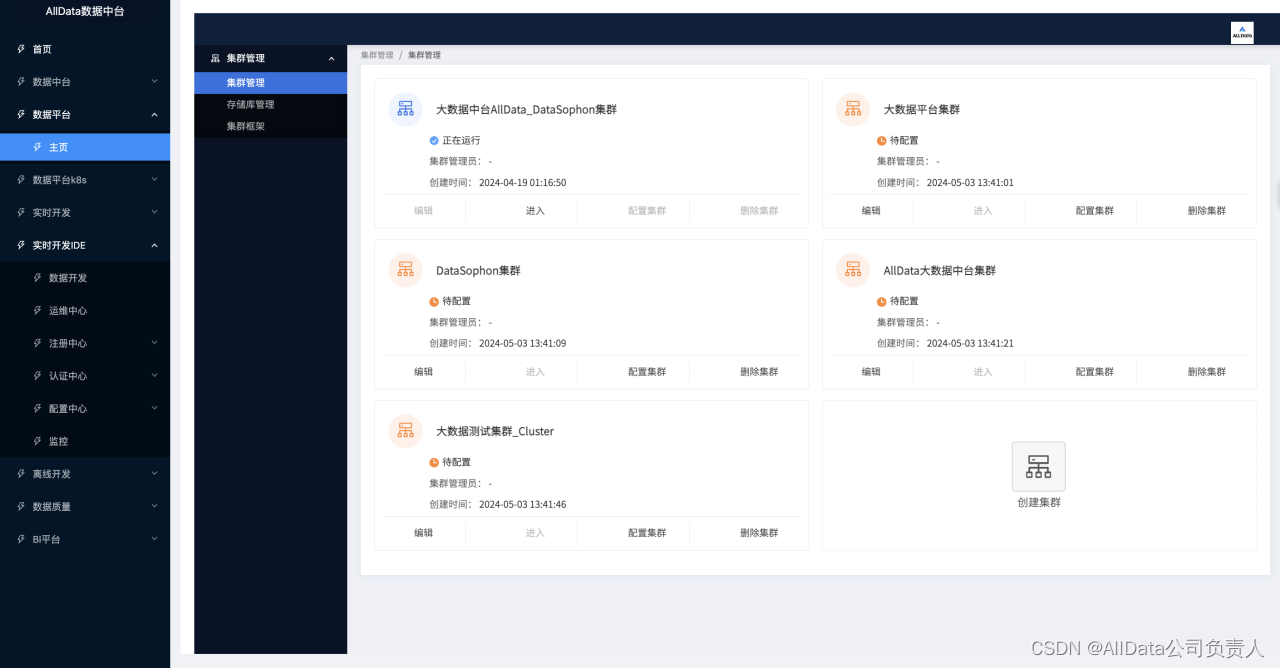Screen dimensions: 1280x668
Task: Click the AllData logo avatar at top right
Action: pos(1242,32)
